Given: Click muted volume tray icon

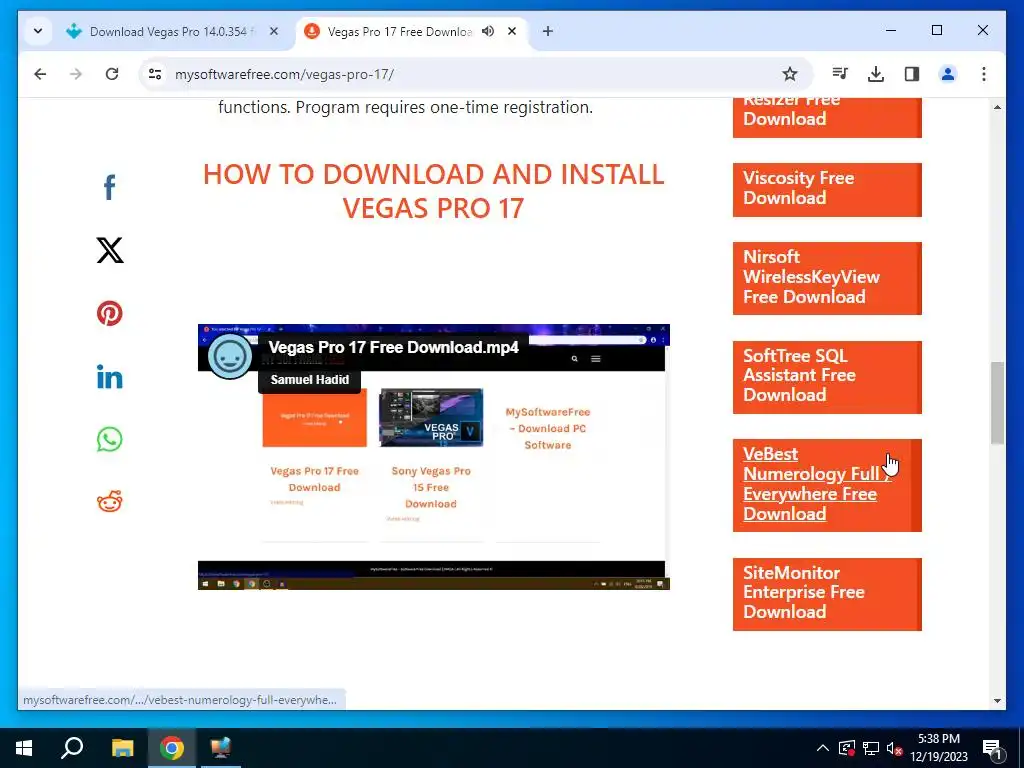Looking at the screenshot, I should click(894, 748).
